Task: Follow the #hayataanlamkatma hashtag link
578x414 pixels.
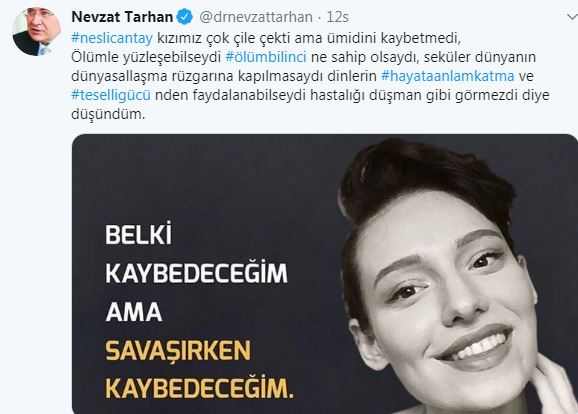Action: (x=448, y=76)
